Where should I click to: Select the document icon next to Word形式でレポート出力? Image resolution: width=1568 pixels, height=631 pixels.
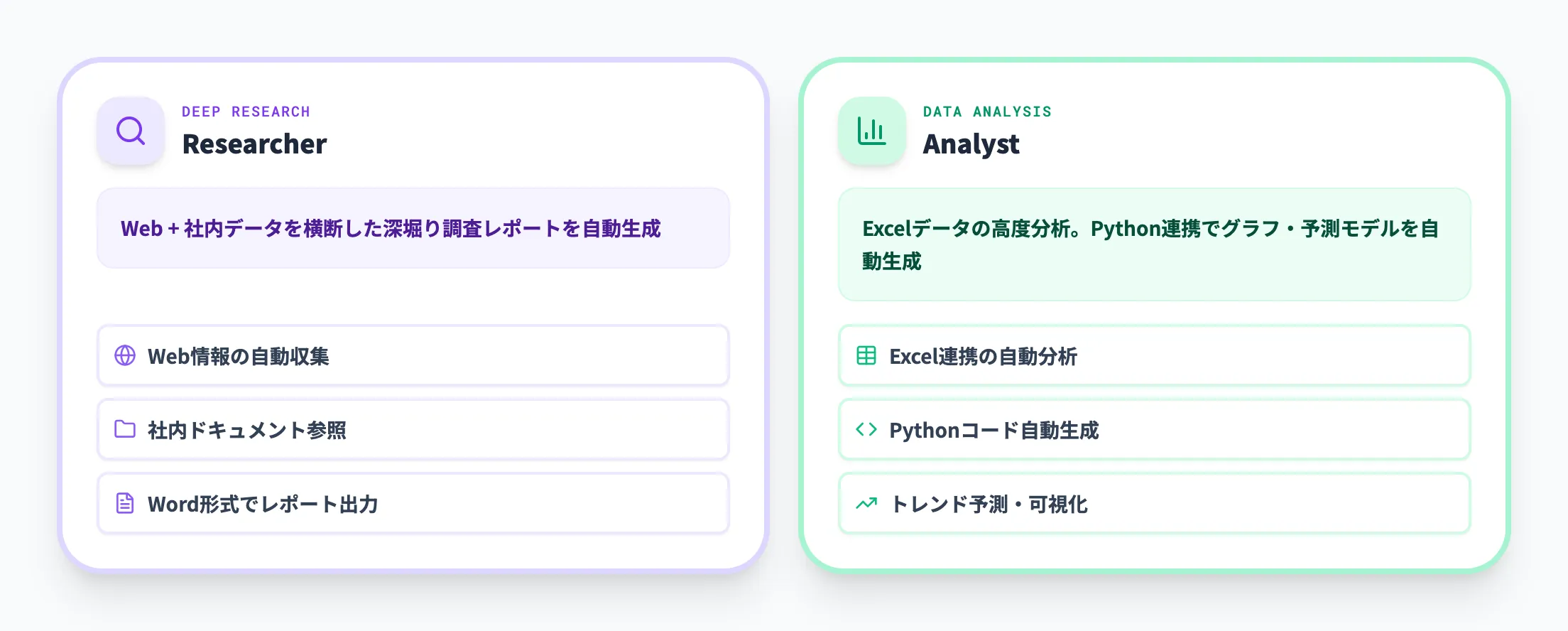coord(125,504)
